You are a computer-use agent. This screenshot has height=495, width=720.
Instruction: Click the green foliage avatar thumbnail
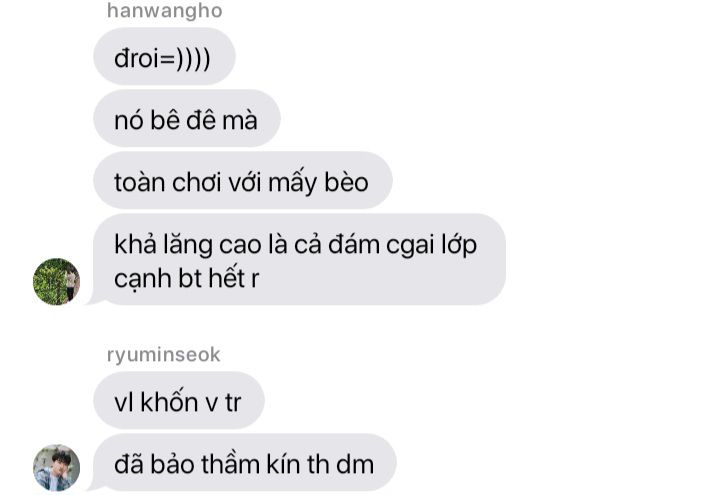[56, 281]
